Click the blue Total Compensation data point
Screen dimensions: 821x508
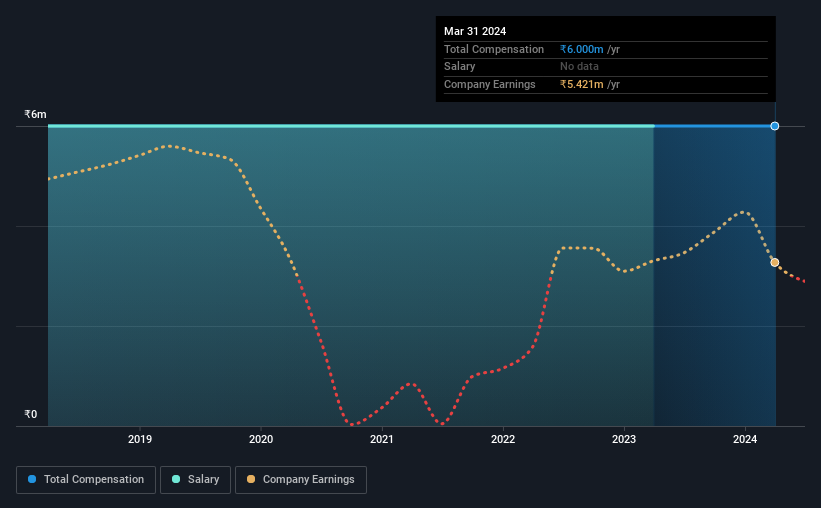[x=774, y=126]
